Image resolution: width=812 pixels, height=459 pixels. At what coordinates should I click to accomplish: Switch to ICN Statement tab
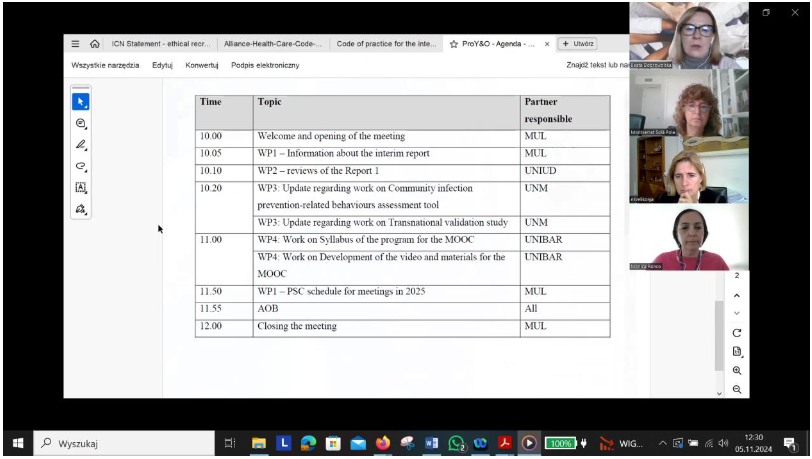[161, 44]
